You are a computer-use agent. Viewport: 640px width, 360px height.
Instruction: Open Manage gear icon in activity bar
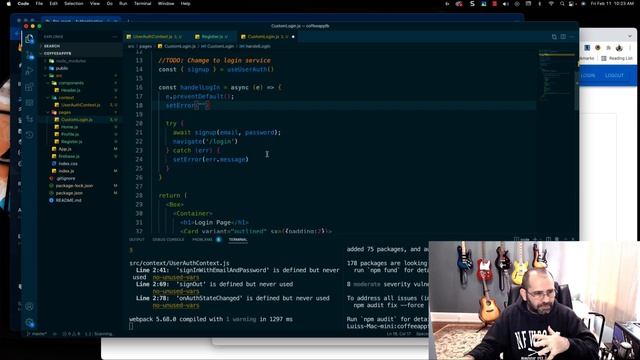pos(29,323)
